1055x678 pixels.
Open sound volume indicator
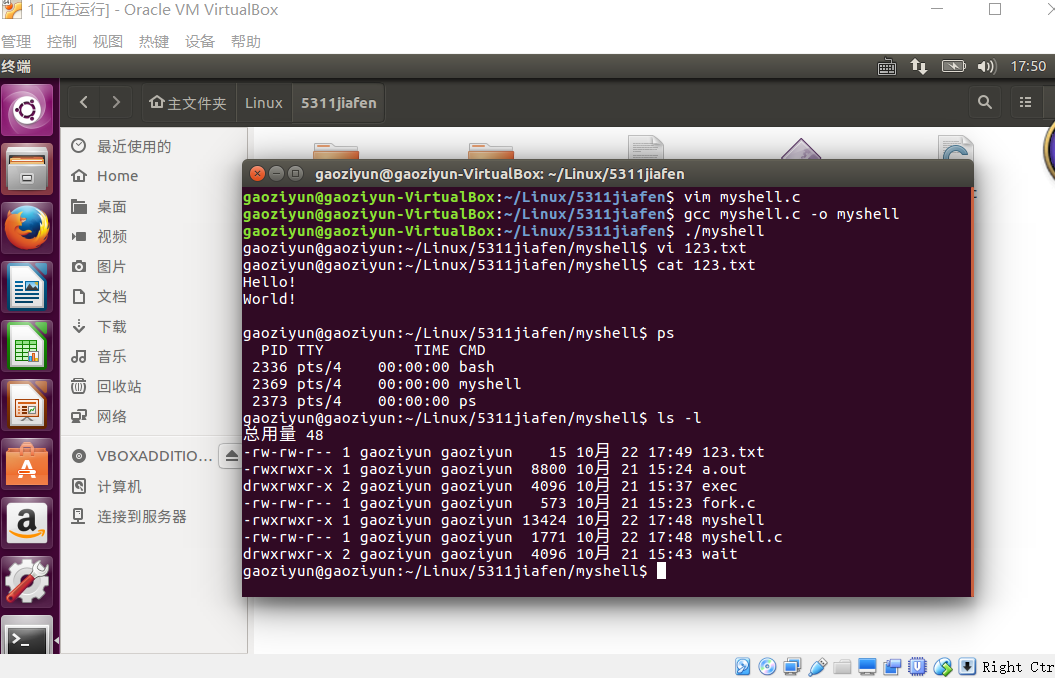986,66
